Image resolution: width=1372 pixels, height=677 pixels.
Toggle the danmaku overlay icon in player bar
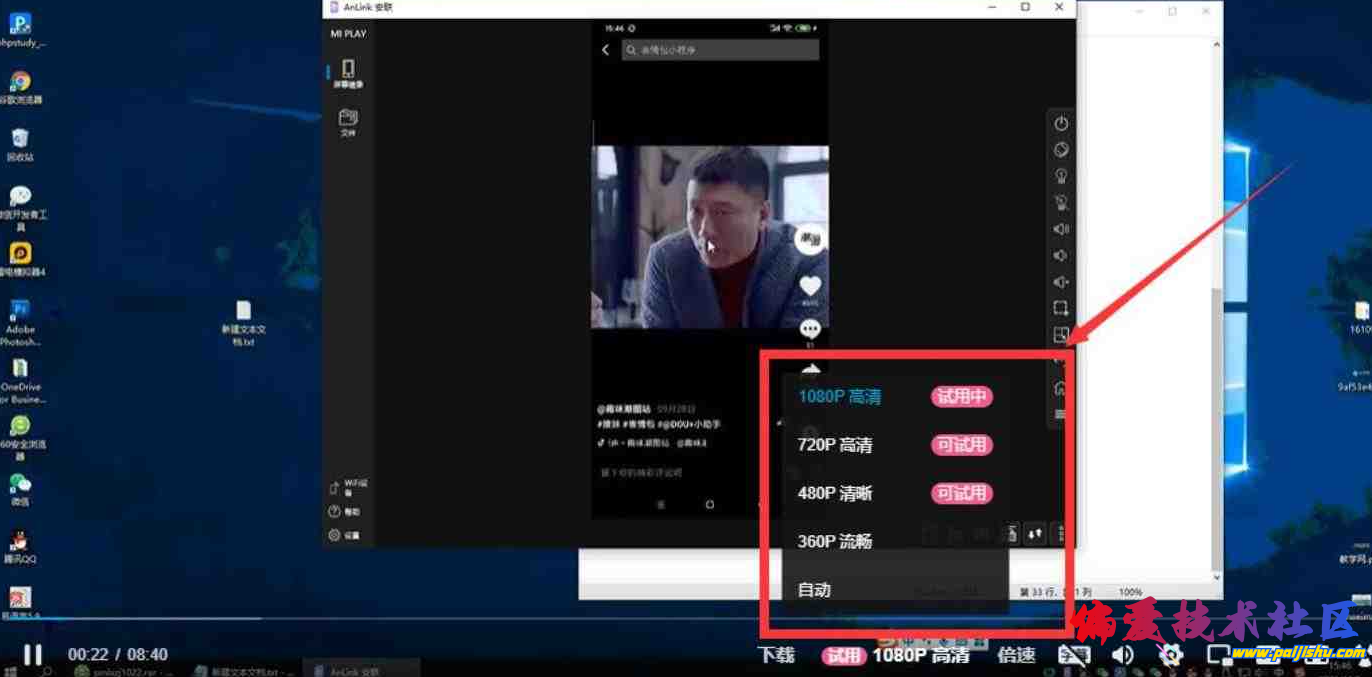pos(1073,655)
